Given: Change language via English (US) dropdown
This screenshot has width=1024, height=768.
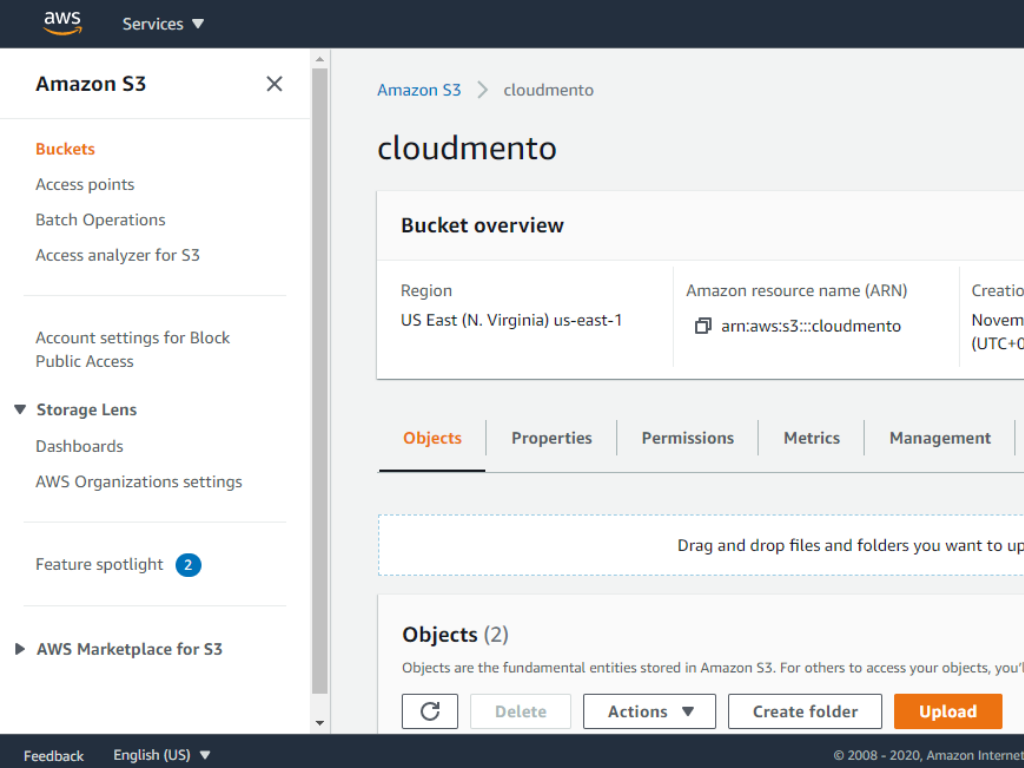Looking at the screenshot, I should pyautogui.click(x=162, y=755).
